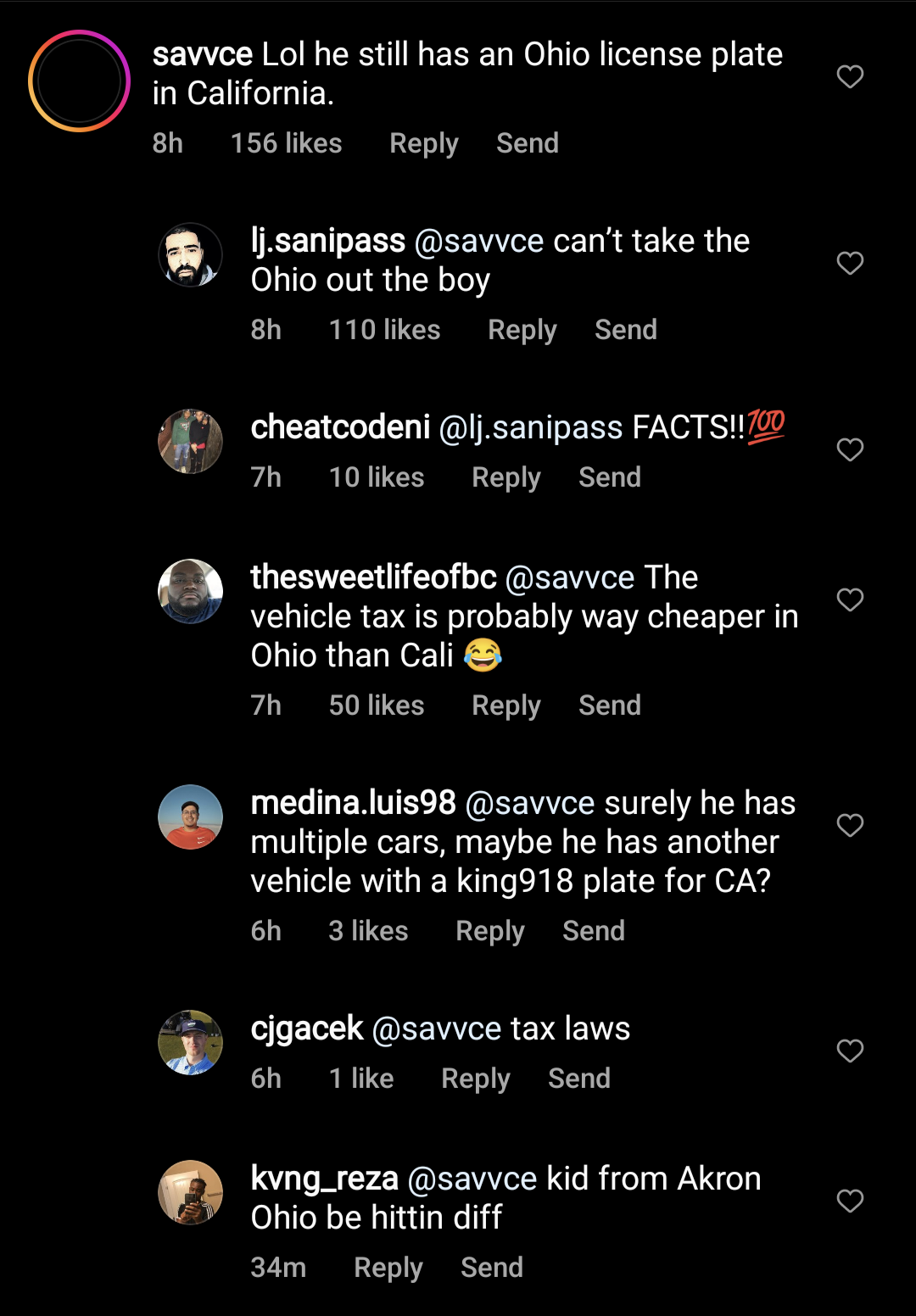
Task: Like savvce's Ohio license plate comment
Action: (x=850, y=77)
